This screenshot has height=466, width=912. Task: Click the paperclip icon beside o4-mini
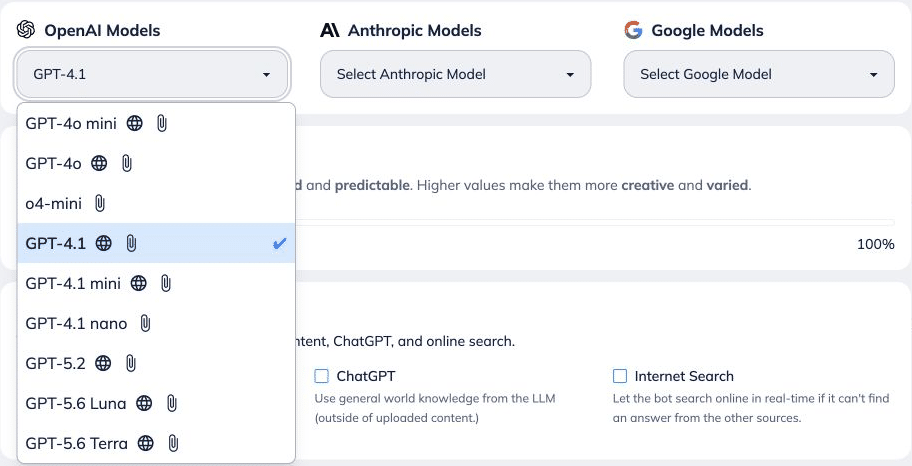(x=99, y=204)
